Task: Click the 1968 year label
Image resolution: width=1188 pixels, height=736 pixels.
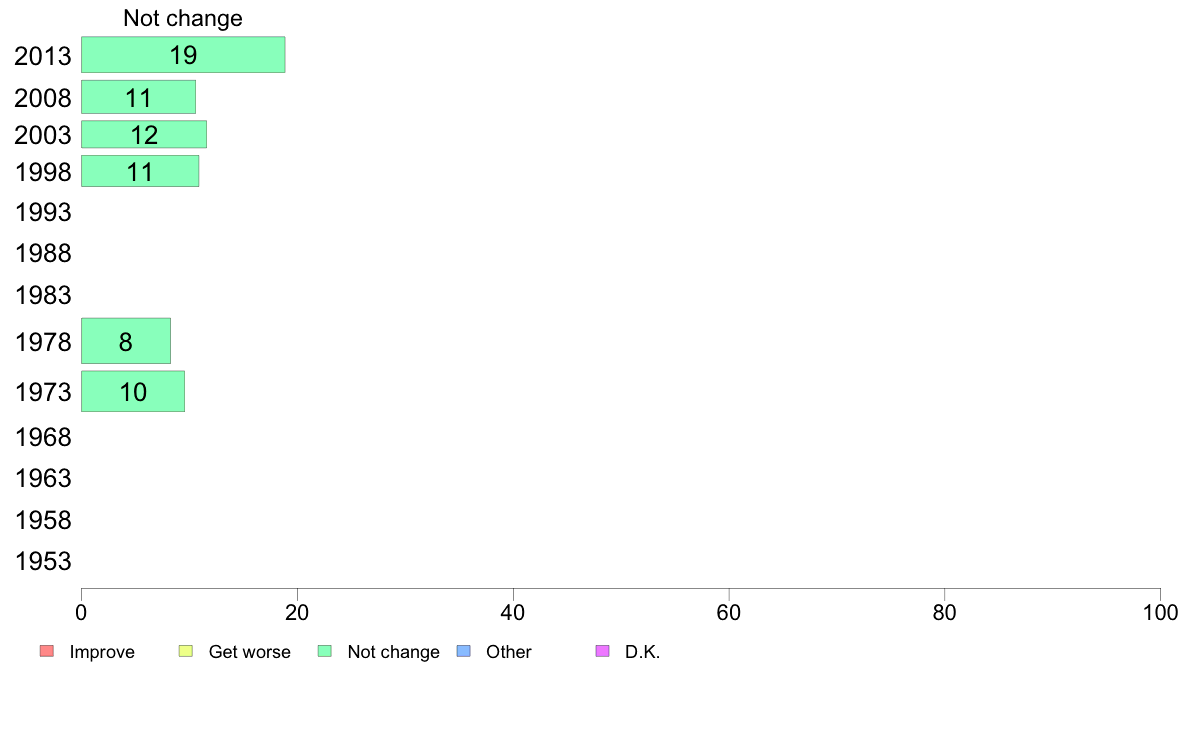Action: (x=43, y=437)
